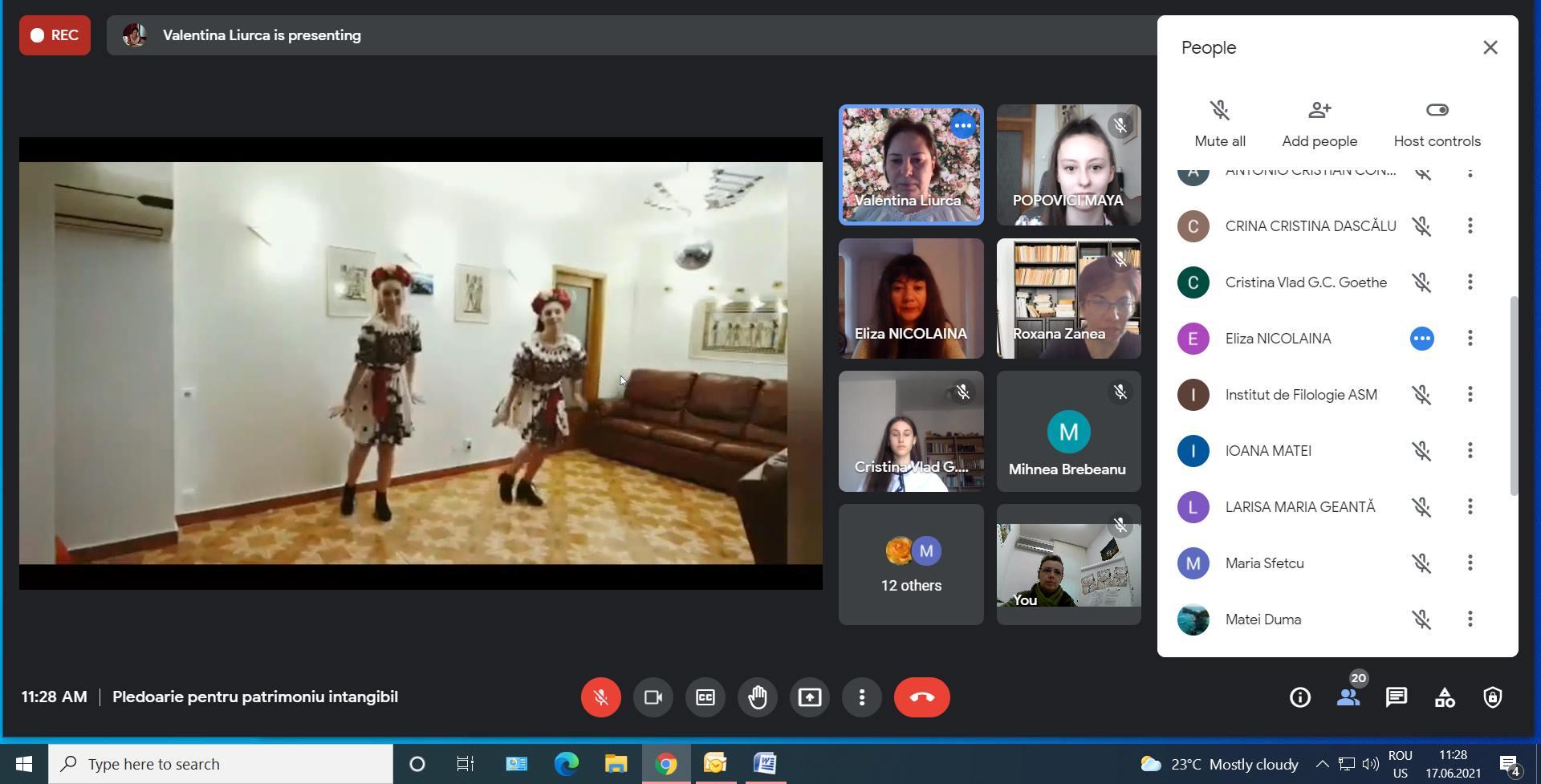Screen dimensions: 1541x784
Task: Click the REC recording indicator
Action: pos(55,35)
